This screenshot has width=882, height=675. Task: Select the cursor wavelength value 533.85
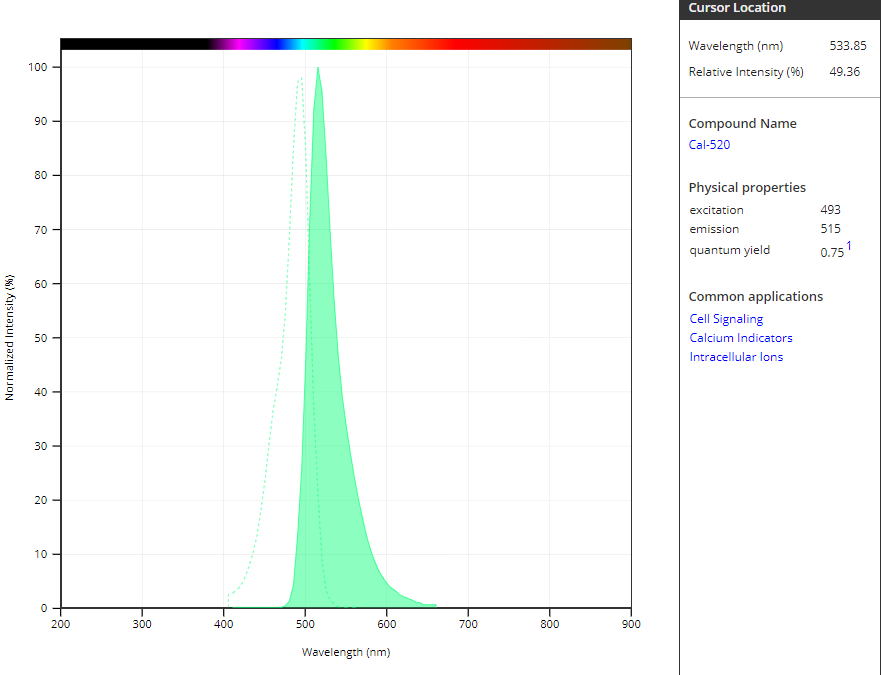[x=848, y=46]
